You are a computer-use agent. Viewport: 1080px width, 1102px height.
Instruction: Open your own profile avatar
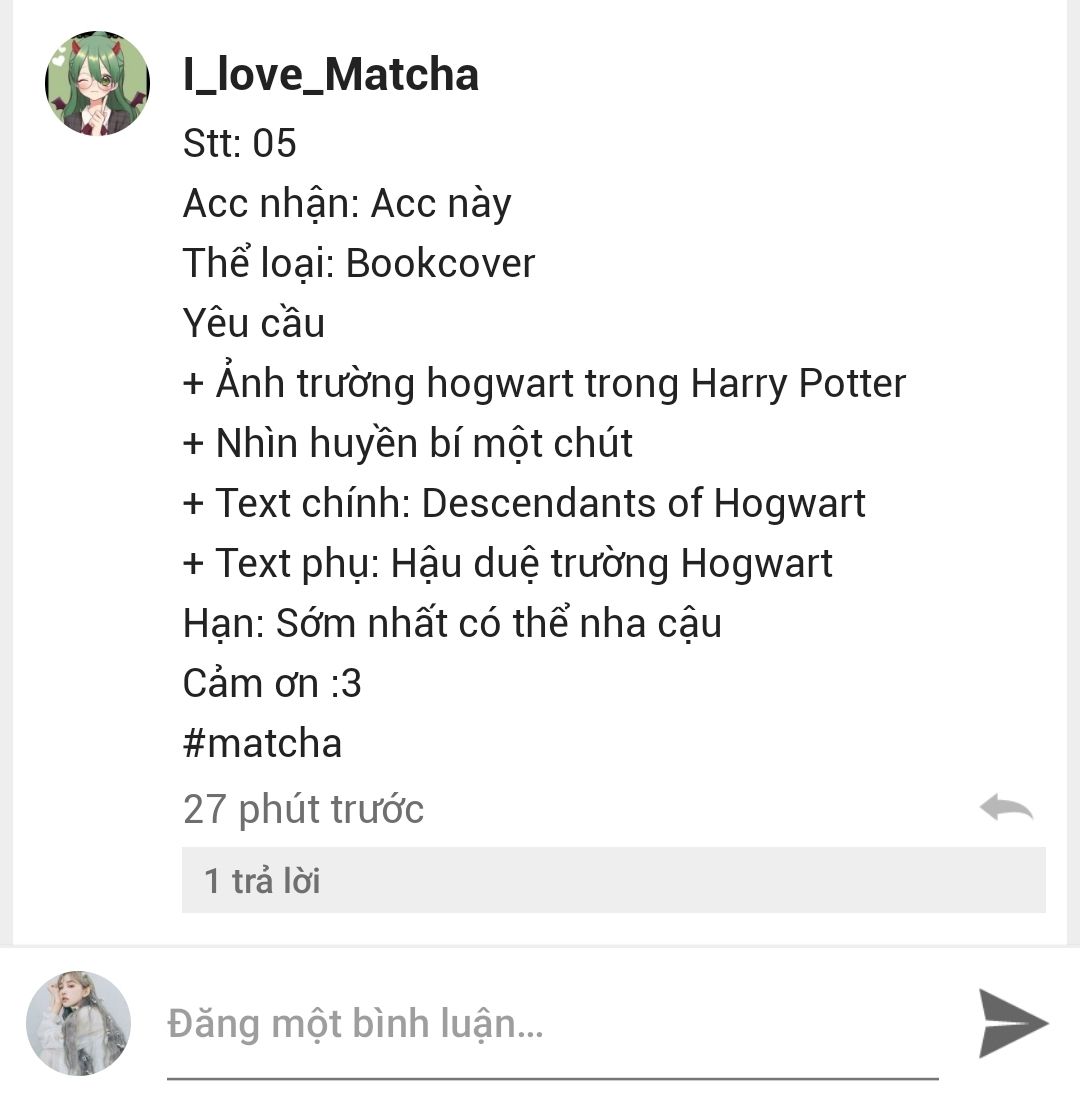[x=79, y=1023]
